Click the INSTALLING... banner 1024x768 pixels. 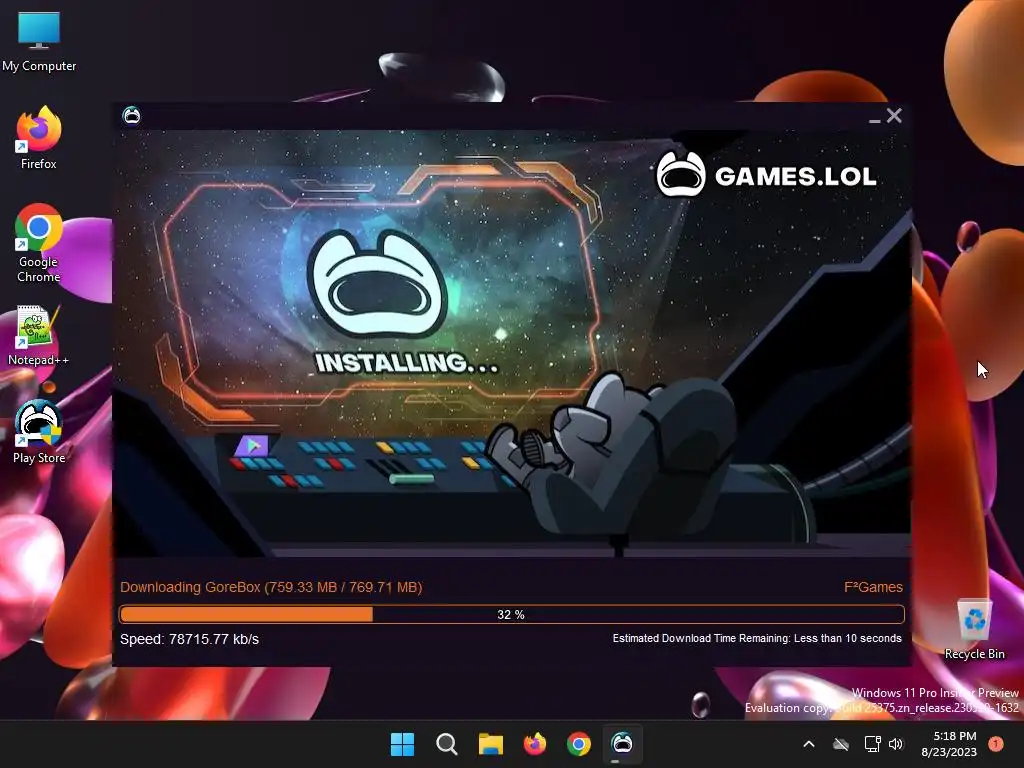point(406,363)
